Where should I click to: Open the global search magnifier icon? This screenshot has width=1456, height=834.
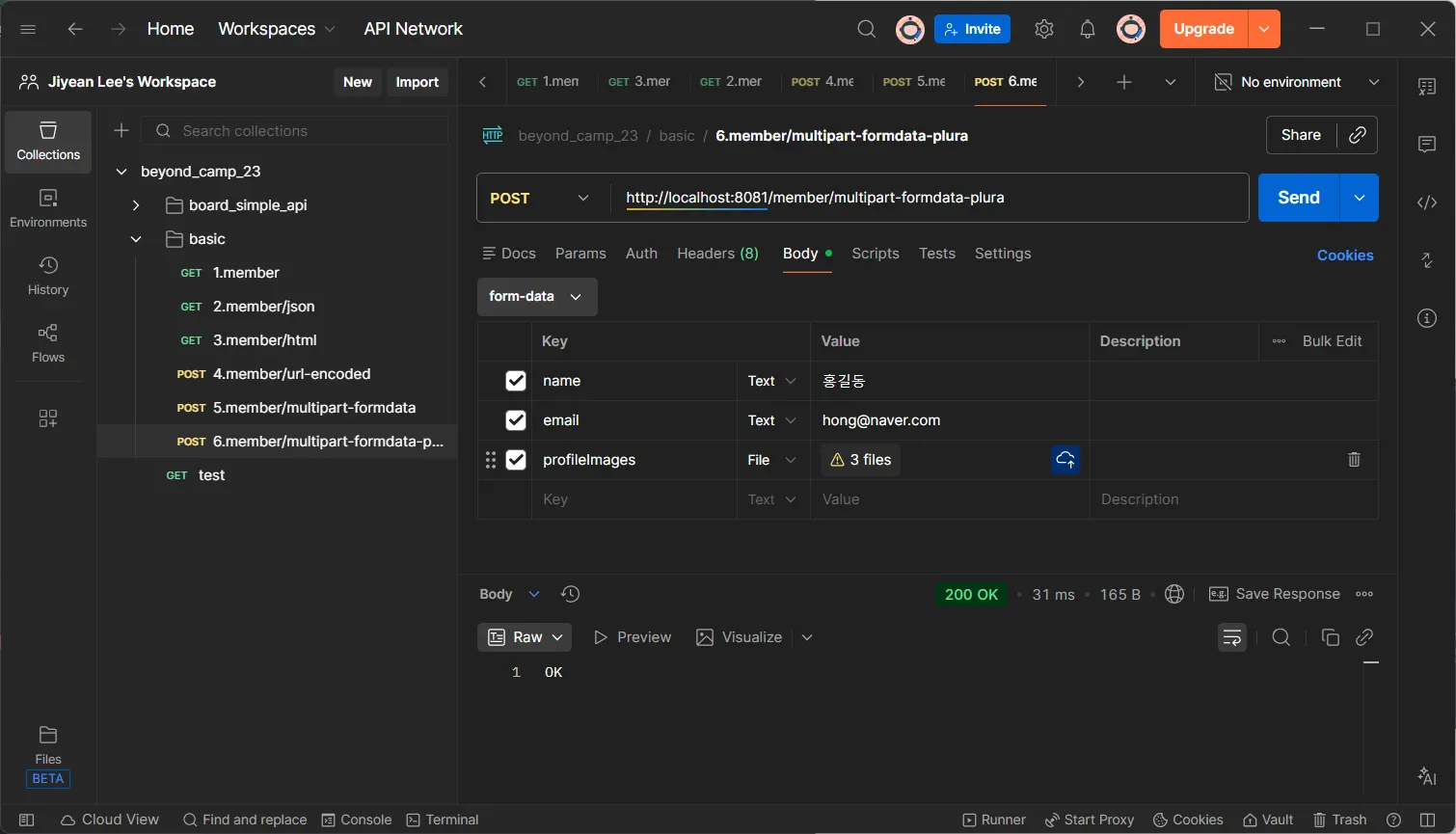[867, 29]
